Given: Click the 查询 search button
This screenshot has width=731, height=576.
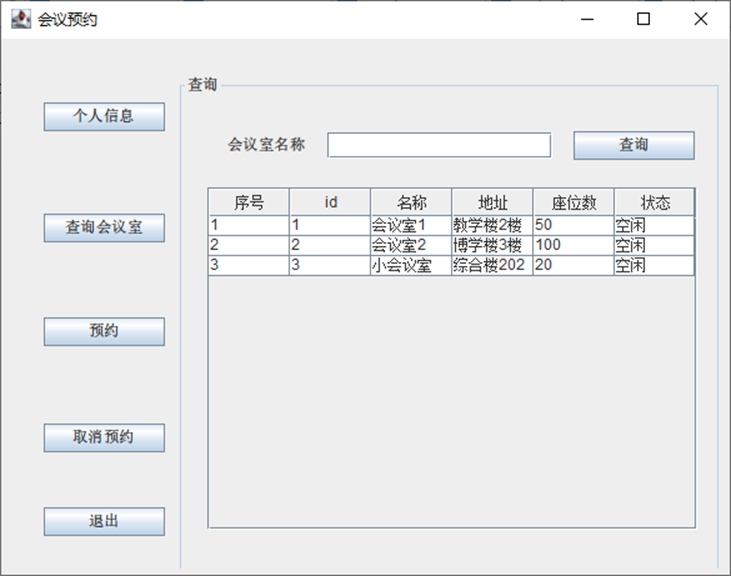Looking at the screenshot, I should 634,145.
